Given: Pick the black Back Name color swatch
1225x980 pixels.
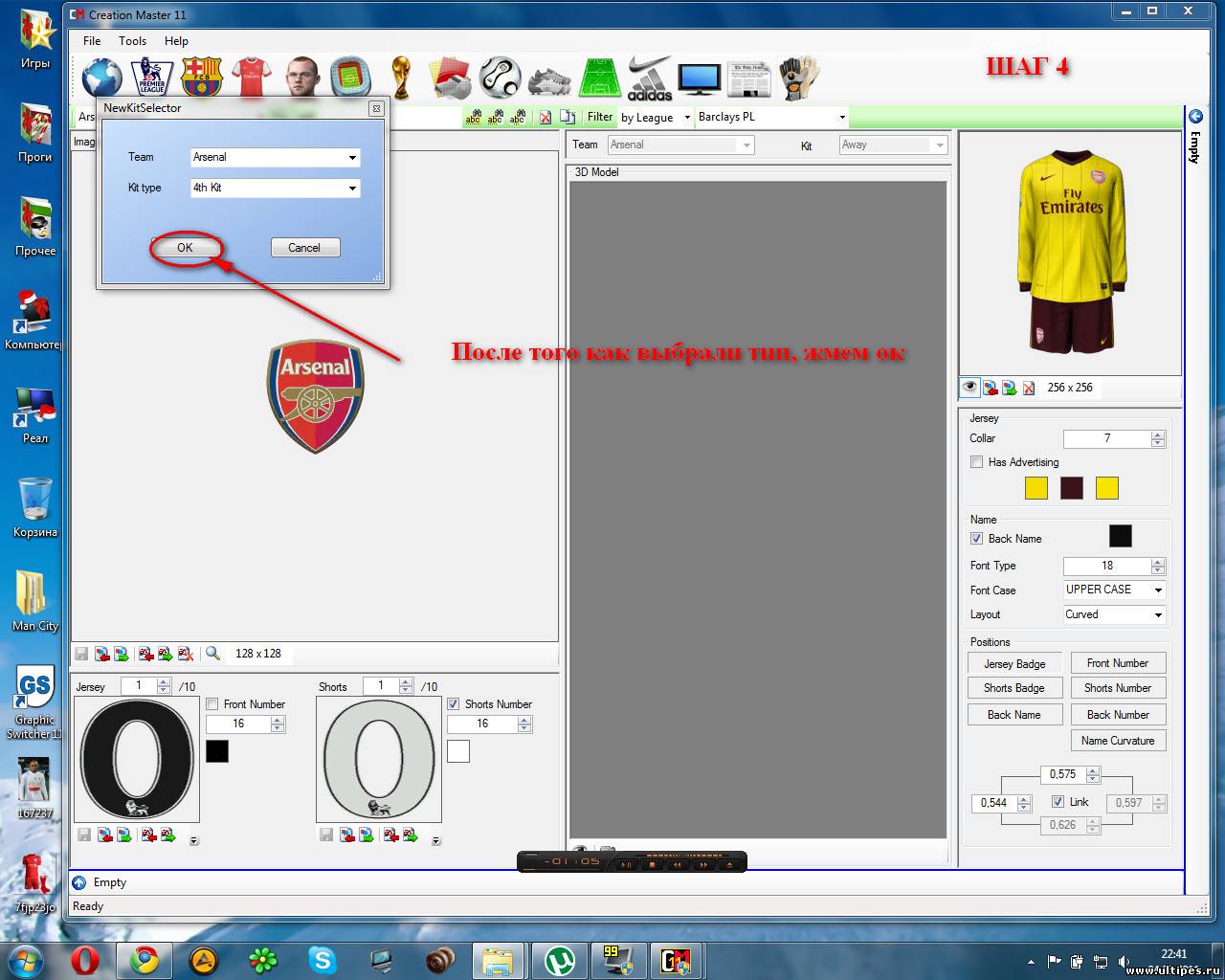Looking at the screenshot, I should (x=1120, y=536).
